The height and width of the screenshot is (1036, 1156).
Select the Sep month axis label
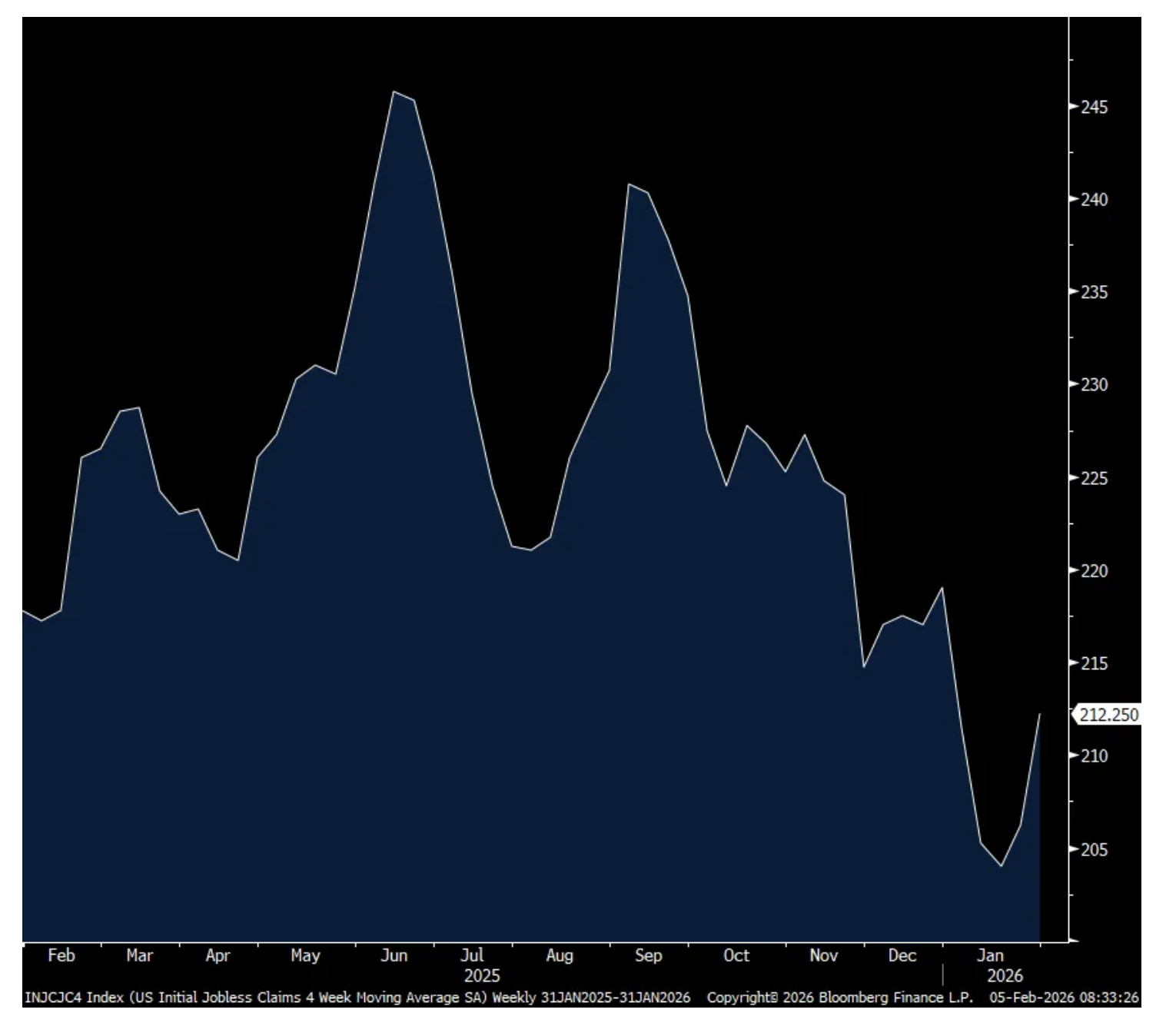click(648, 955)
